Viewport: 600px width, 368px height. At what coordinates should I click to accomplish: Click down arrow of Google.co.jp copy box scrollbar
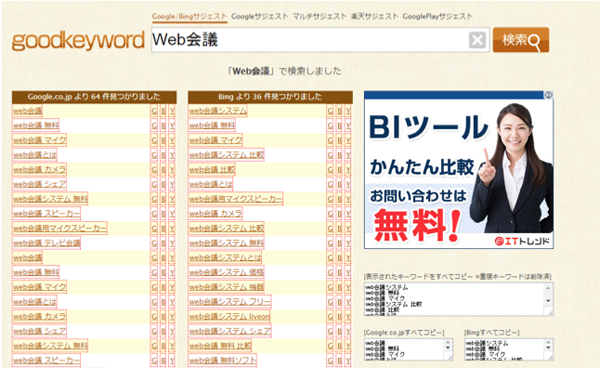click(x=448, y=347)
